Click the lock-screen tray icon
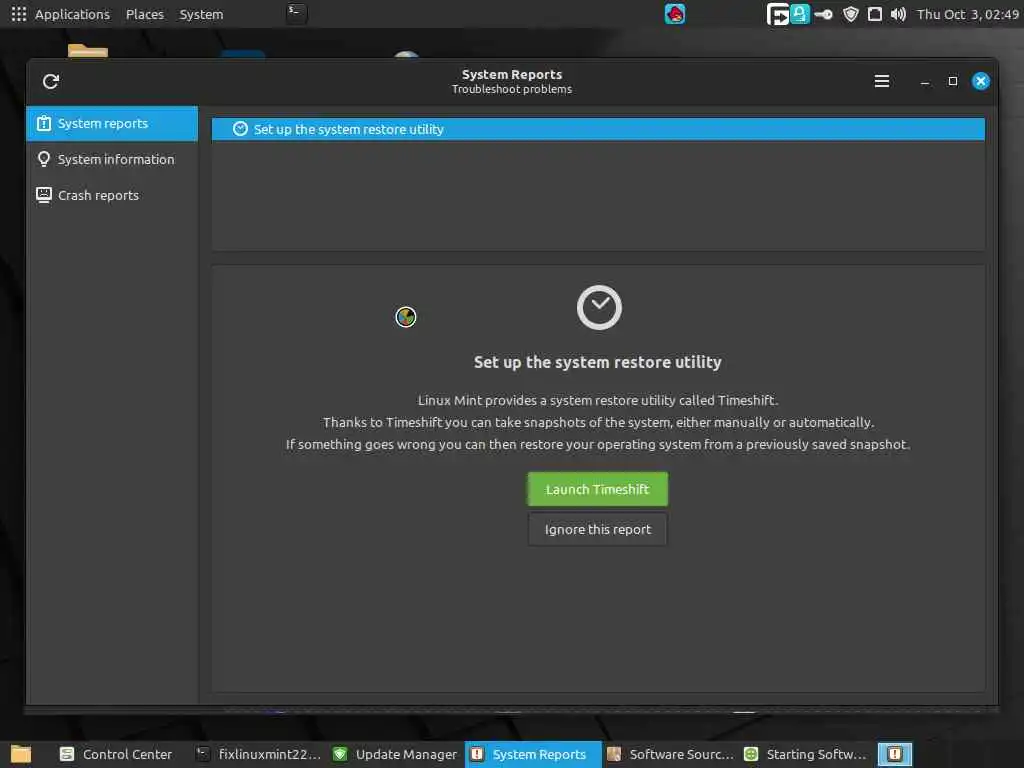Screen dimensions: 1024x768 tap(800, 14)
